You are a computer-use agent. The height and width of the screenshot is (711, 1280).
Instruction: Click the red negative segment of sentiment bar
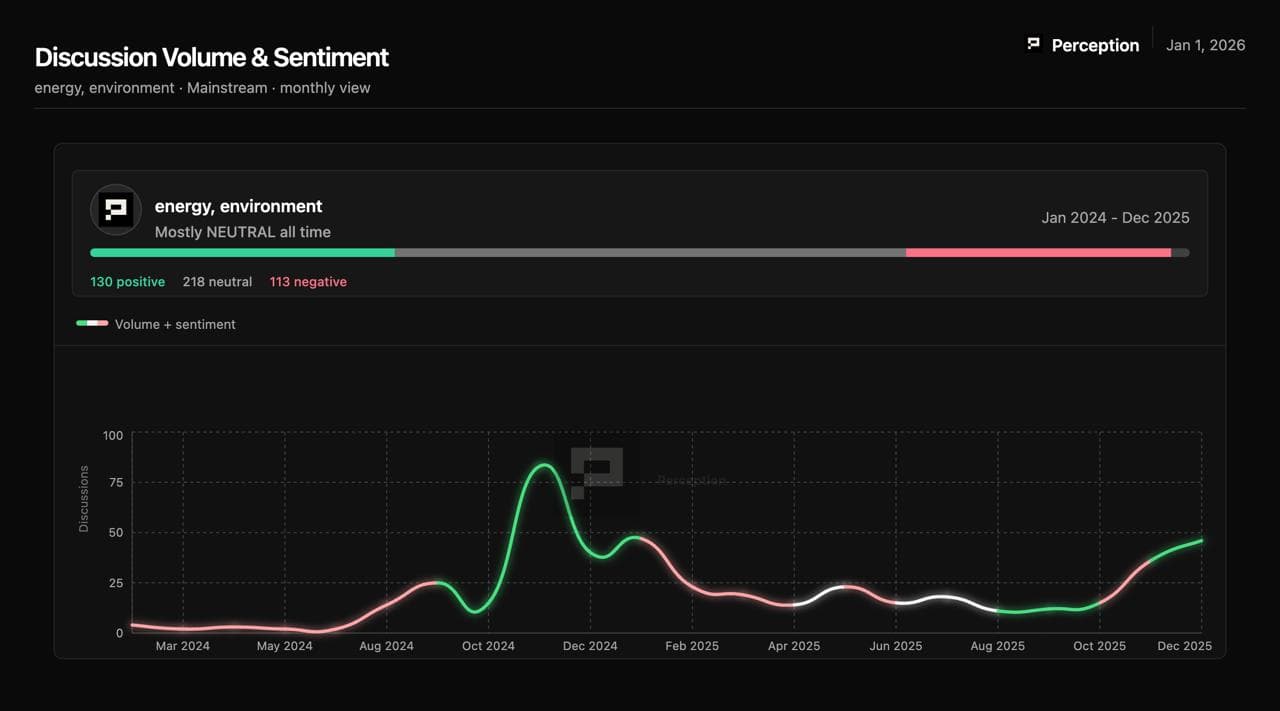pos(1038,253)
